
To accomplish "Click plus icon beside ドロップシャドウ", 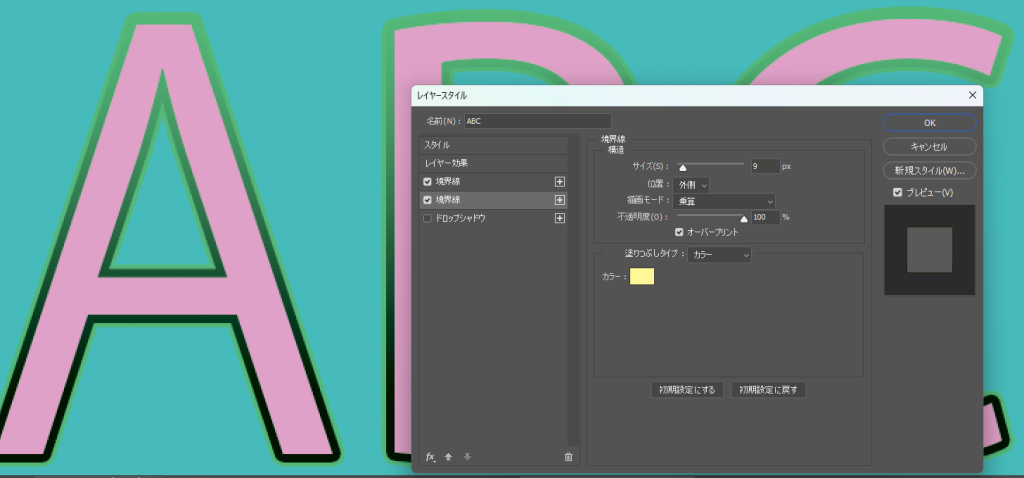I will click(560, 218).
